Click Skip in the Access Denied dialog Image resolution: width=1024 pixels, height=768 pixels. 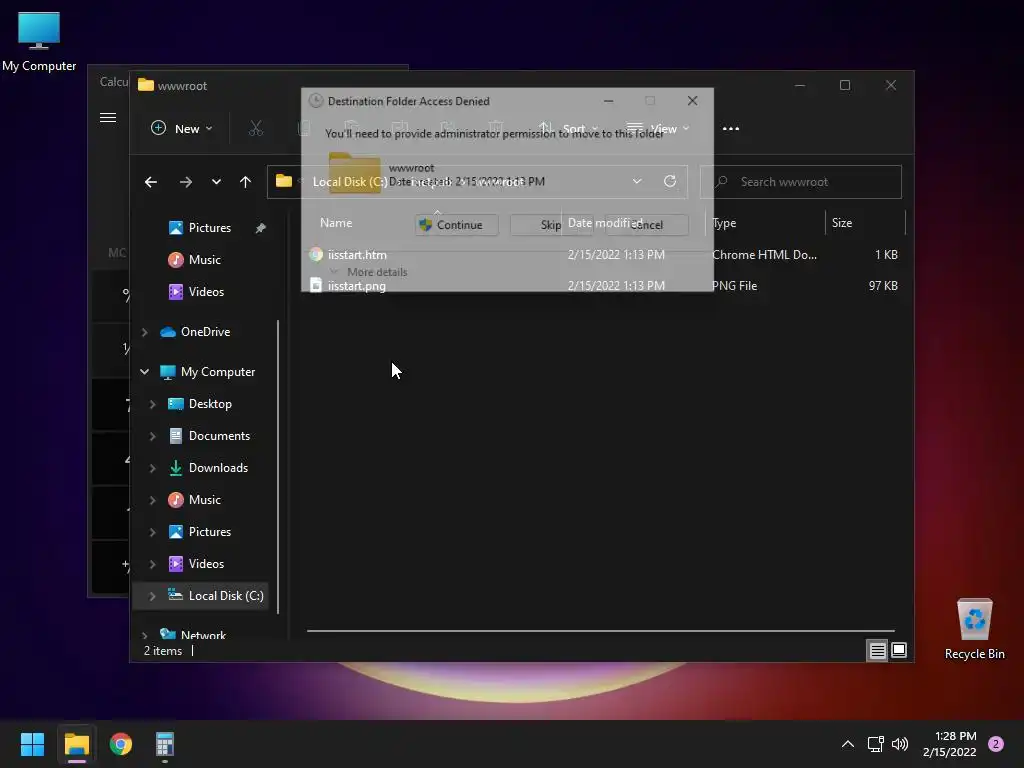coord(551,225)
